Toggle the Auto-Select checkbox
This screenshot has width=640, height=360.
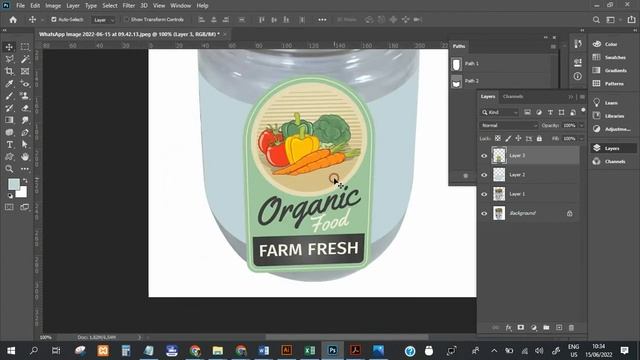(53, 20)
